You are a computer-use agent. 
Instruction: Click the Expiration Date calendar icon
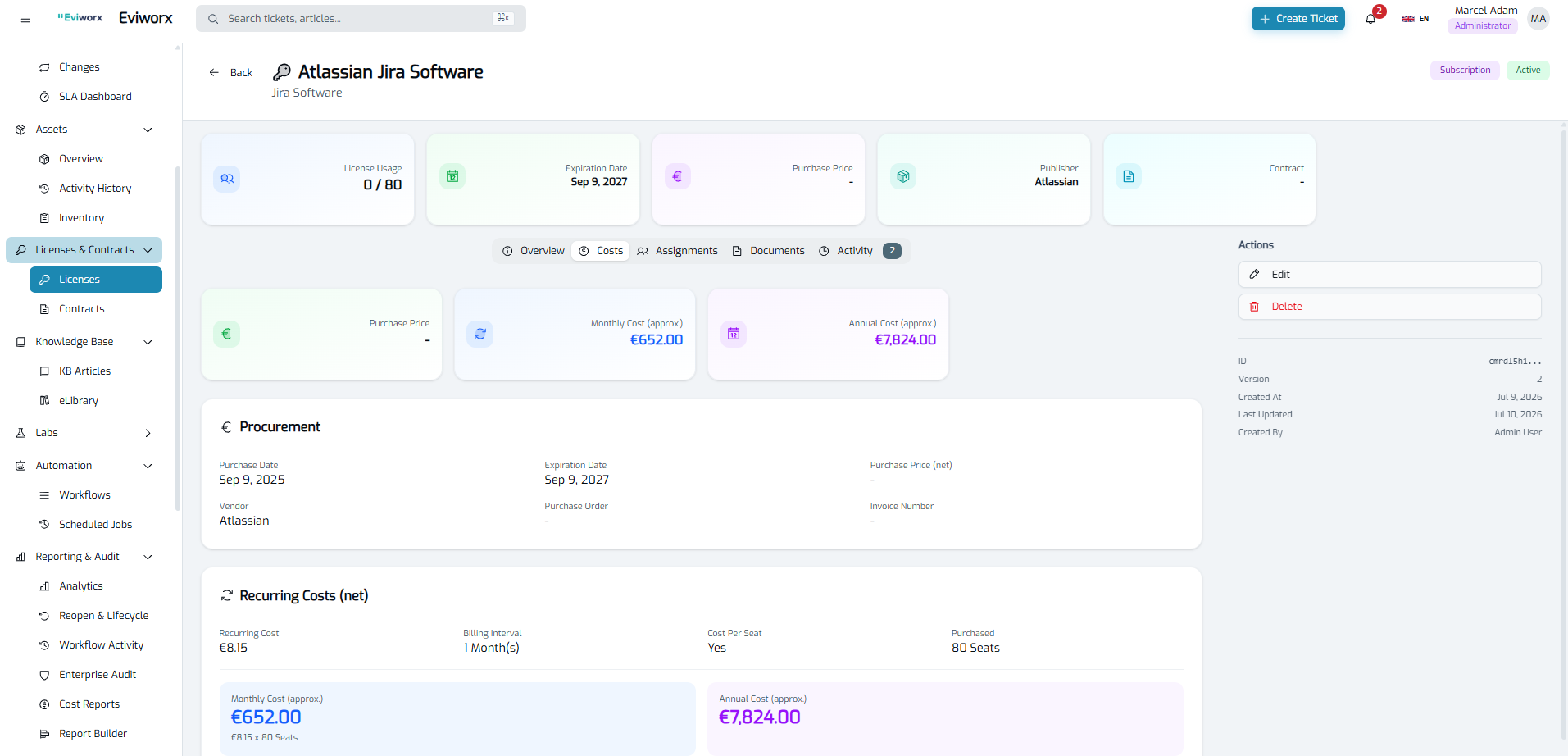452,176
